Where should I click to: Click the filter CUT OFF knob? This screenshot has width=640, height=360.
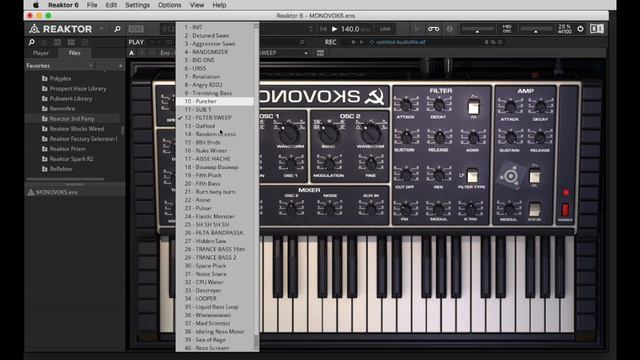pyautogui.click(x=405, y=175)
